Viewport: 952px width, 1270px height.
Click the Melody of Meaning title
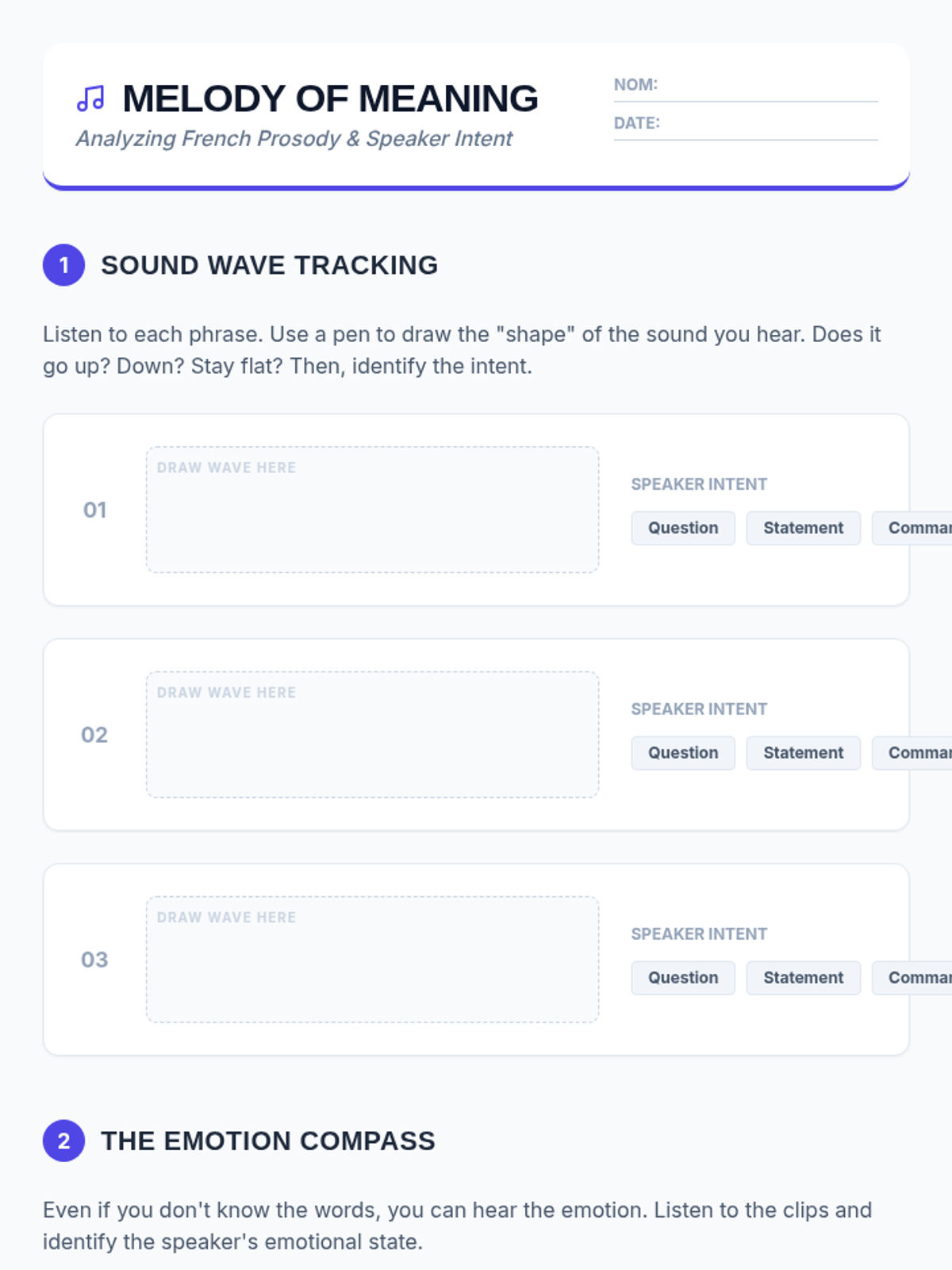point(330,98)
